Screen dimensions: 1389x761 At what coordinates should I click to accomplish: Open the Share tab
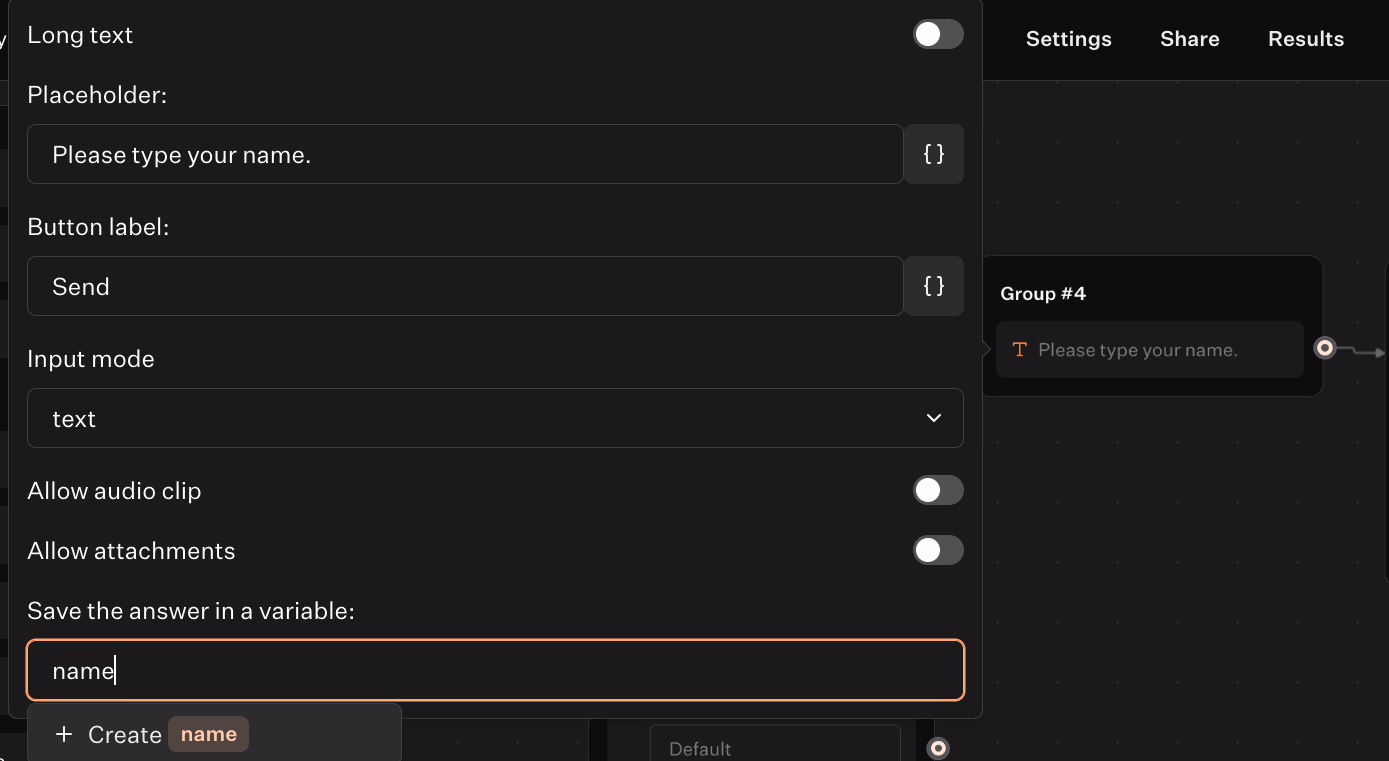(x=1189, y=39)
